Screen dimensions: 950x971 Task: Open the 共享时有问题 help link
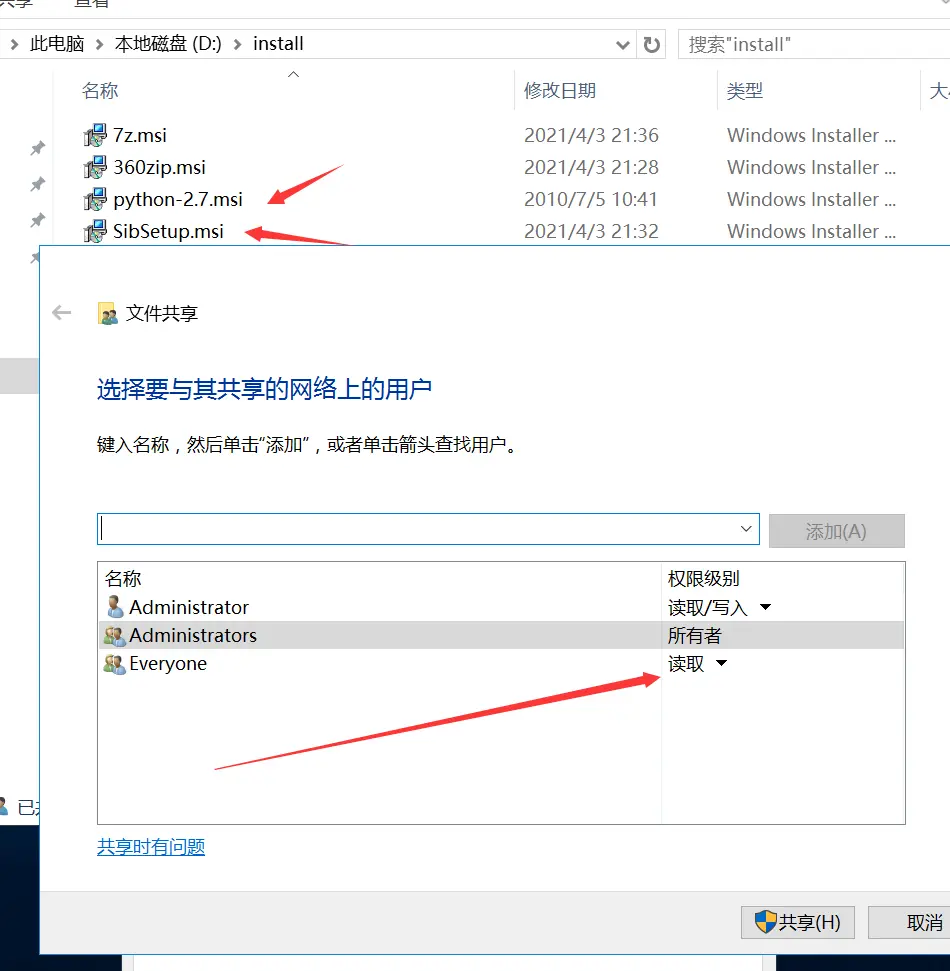coord(151,847)
